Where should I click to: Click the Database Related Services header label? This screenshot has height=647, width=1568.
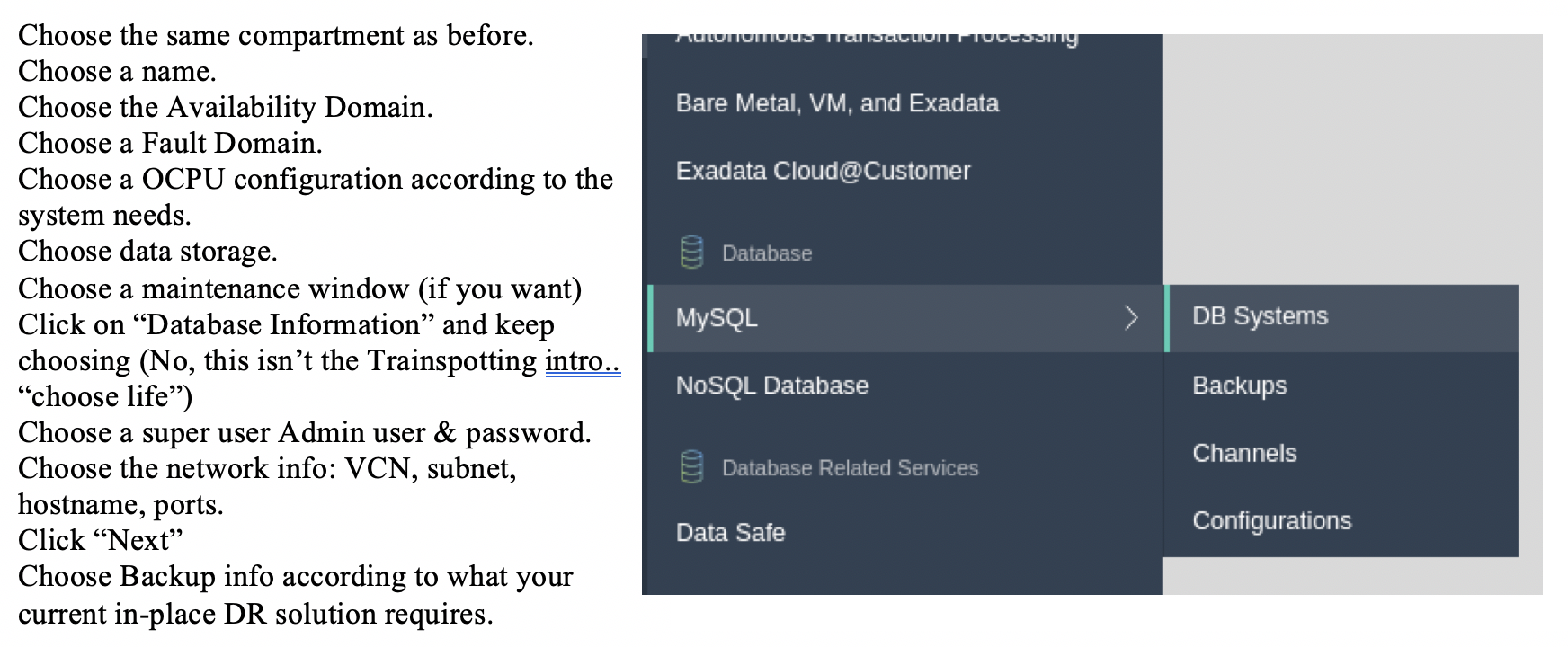pos(850,468)
